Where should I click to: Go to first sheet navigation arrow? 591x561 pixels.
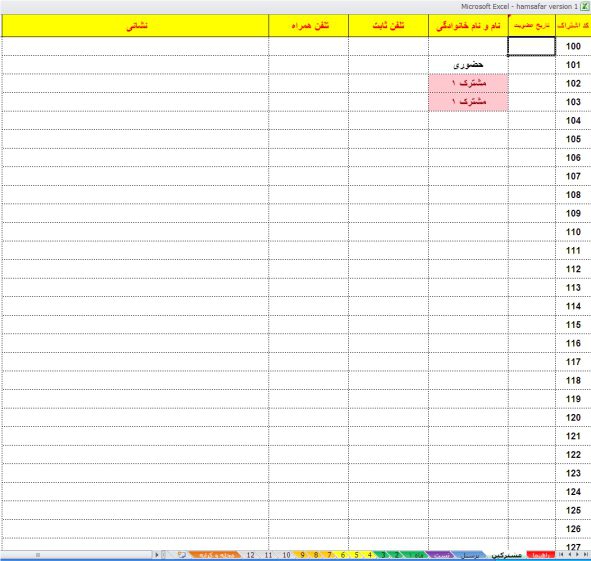(562, 555)
